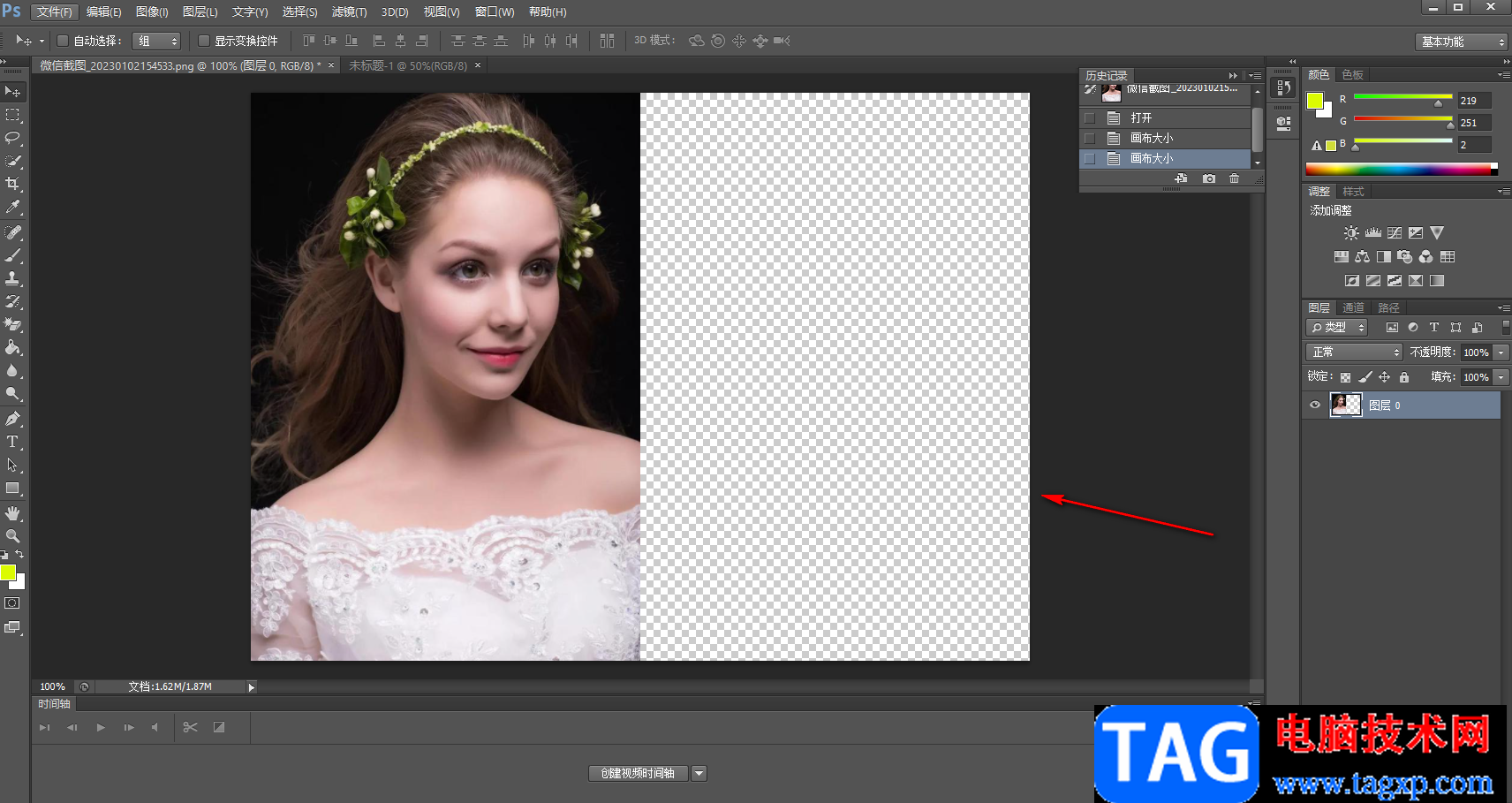The width and height of the screenshot is (1512, 803).
Task: Click the 图层 0 layer thumbnail
Action: (1346, 405)
